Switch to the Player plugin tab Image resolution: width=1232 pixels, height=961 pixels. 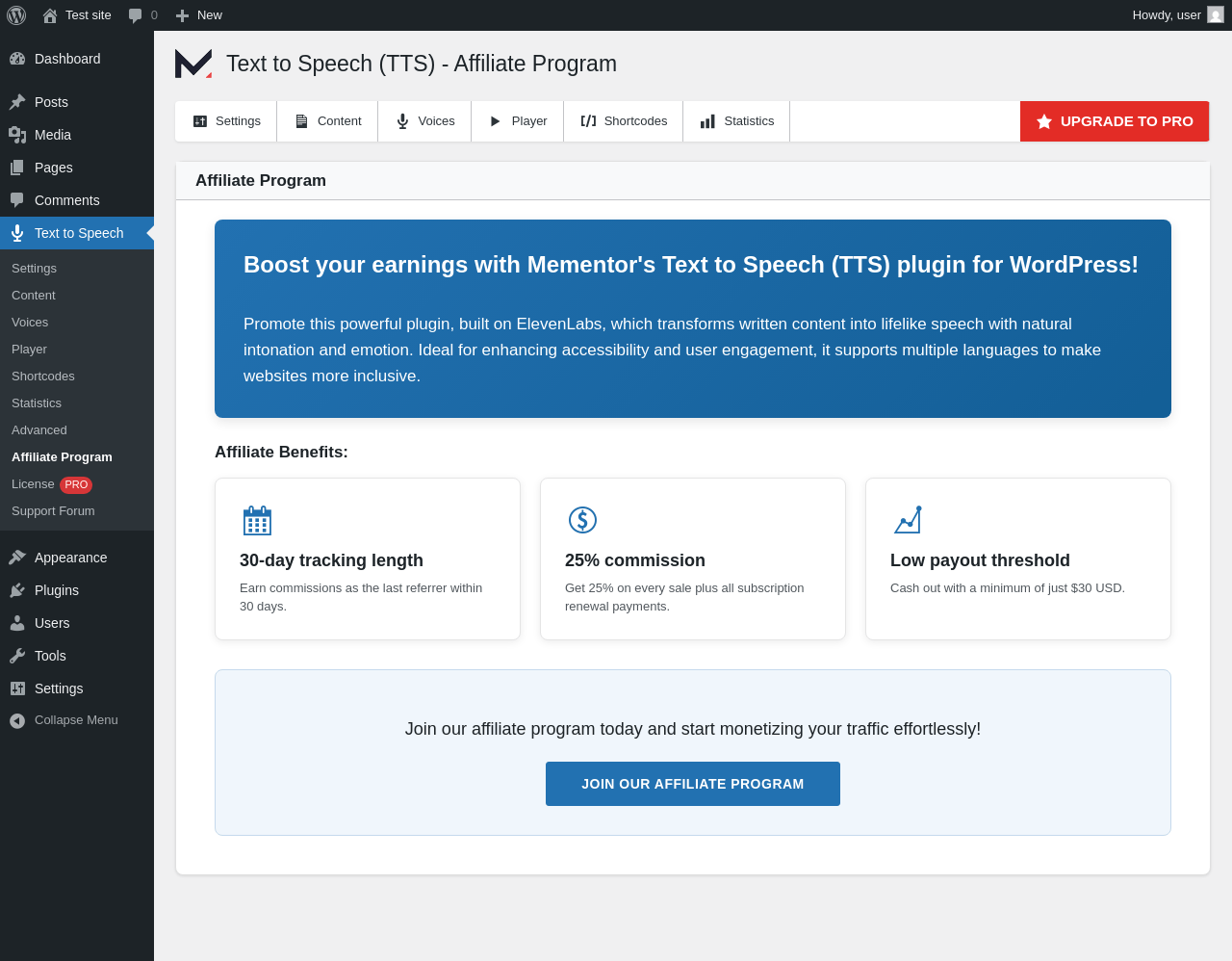point(518,121)
